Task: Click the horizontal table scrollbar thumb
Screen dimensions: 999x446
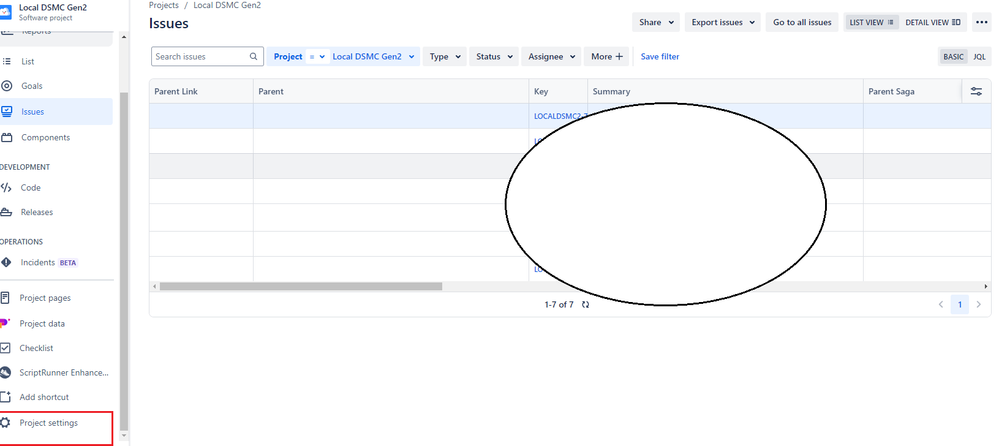Action: coord(301,287)
